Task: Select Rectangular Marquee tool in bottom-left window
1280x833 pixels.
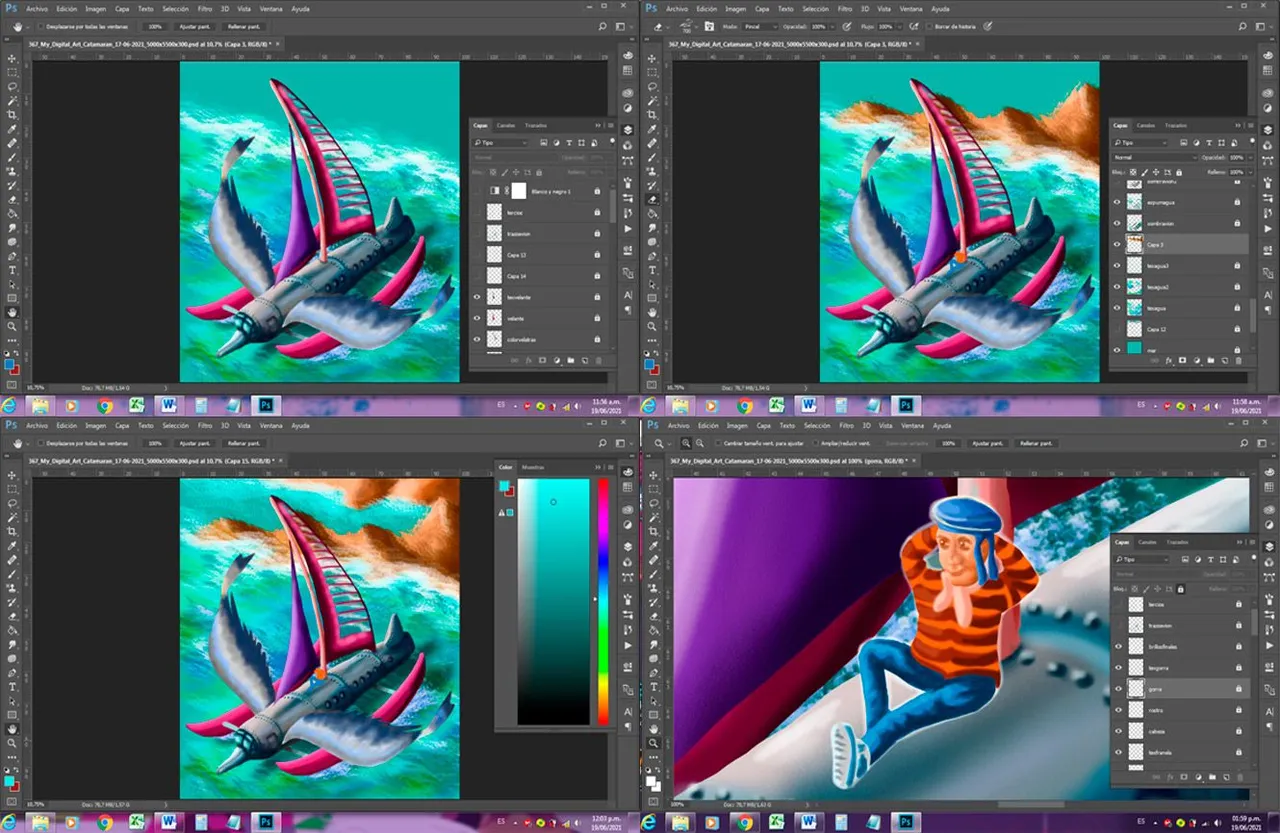Action: click(x=13, y=490)
